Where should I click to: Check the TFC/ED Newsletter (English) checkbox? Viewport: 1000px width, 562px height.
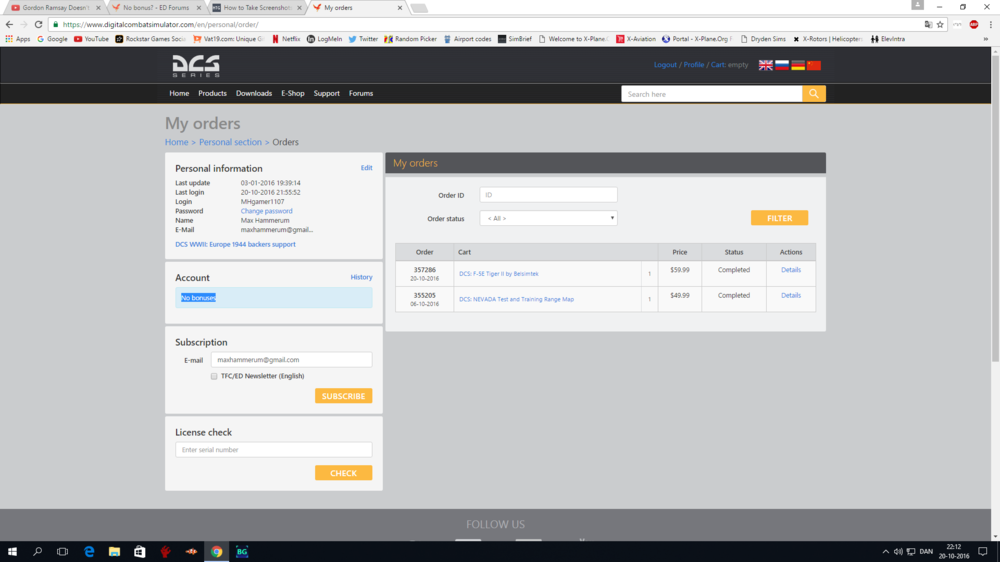click(x=214, y=376)
